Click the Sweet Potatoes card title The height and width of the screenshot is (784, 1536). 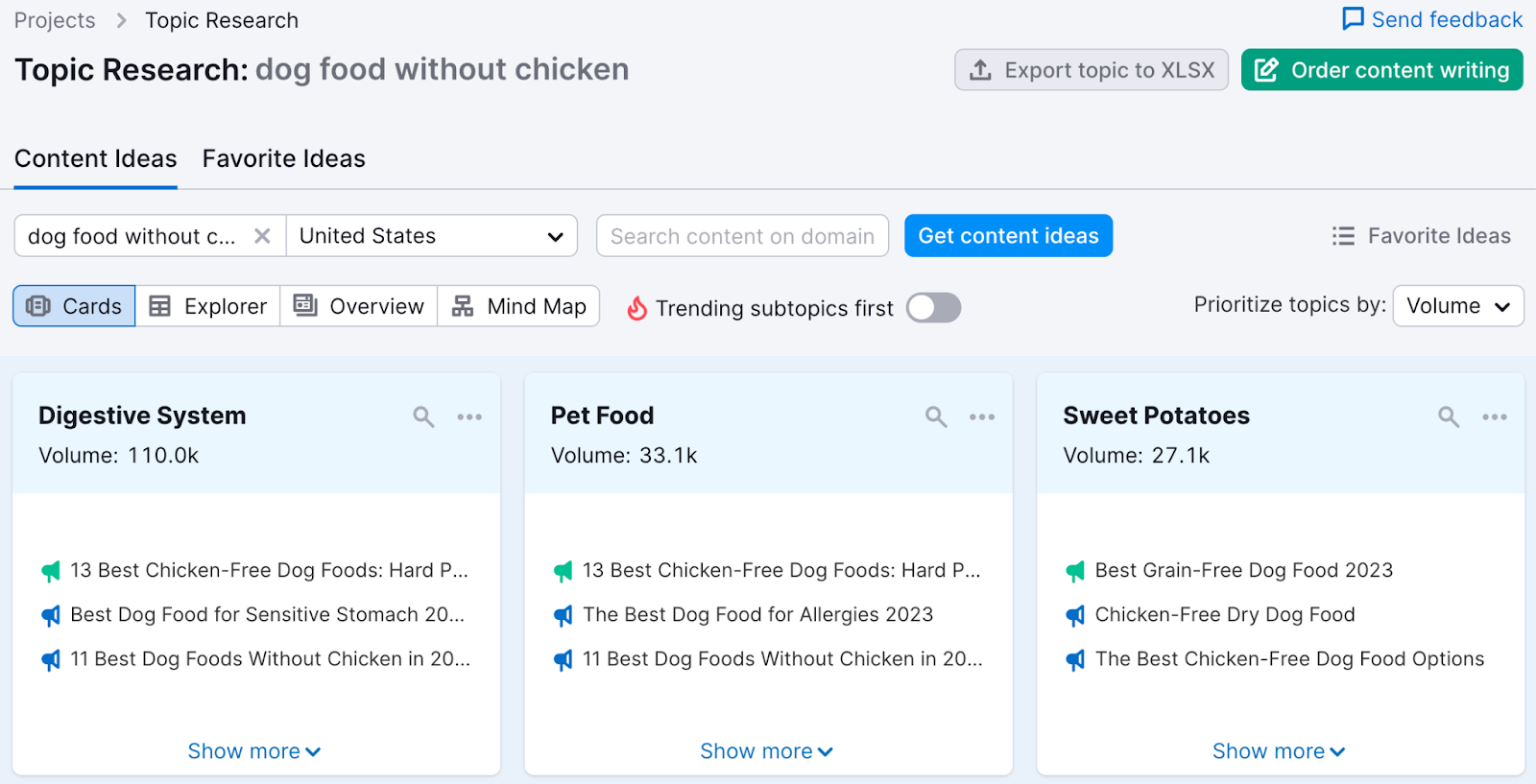pyautogui.click(x=1156, y=416)
